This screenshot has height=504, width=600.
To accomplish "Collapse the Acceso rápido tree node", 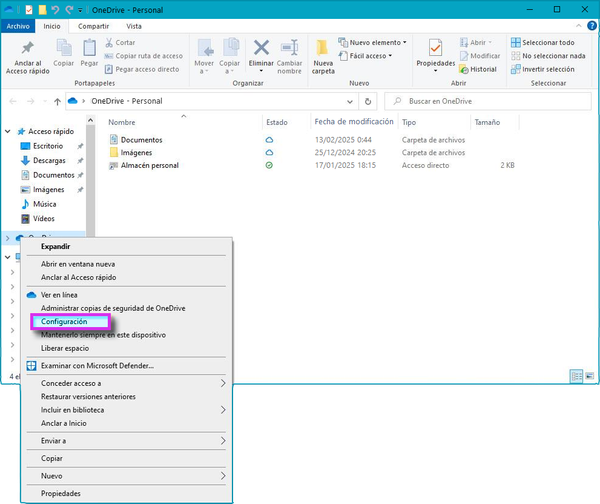I will [8, 131].
